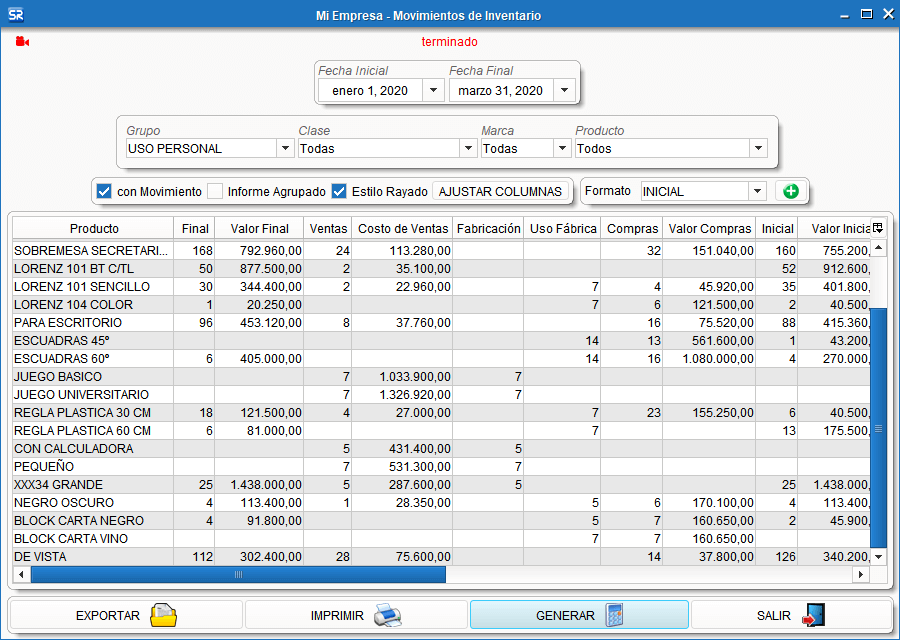The image size is (900, 640).
Task: Select the PEQUEÑO row
Action: coord(441,467)
